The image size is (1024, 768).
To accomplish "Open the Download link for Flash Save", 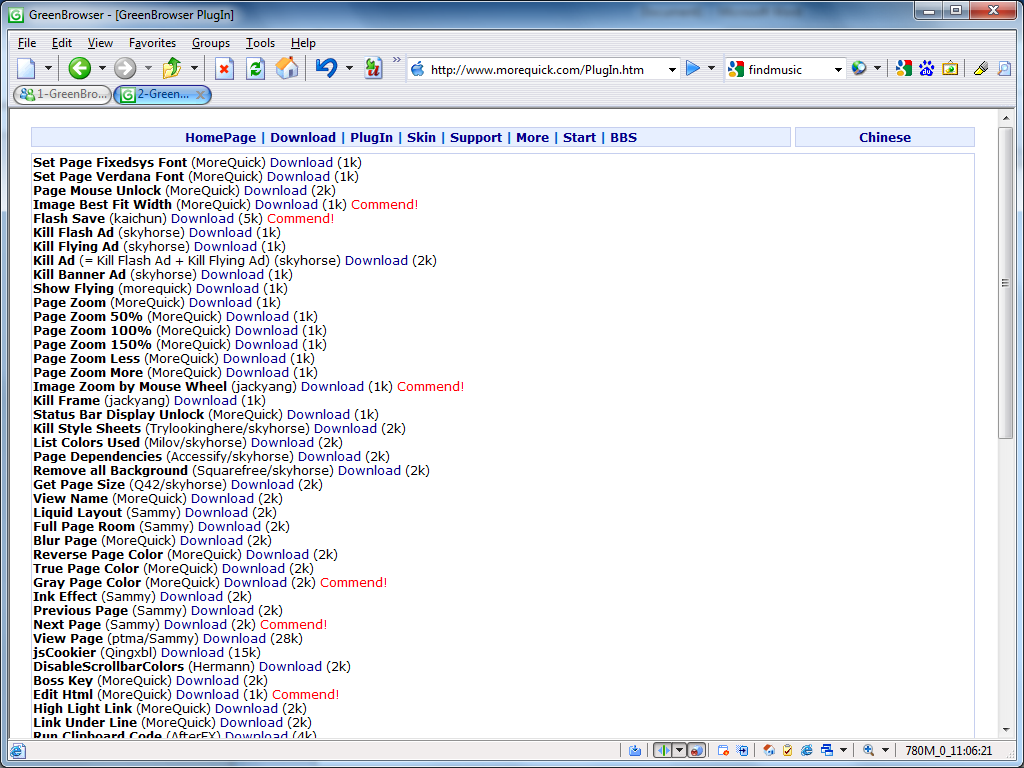I will click(202, 218).
